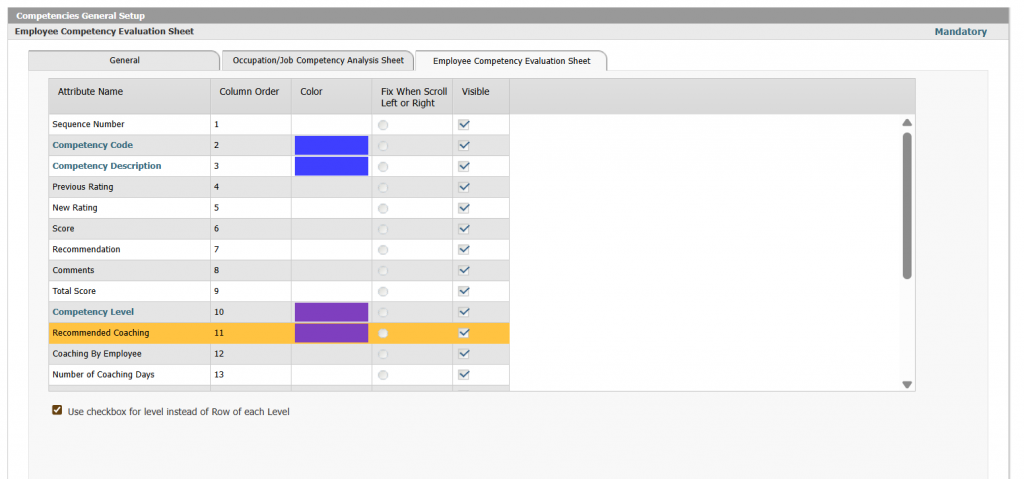This screenshot has width=1024, height=479.
Task: Click the Mandatory link
Action: pos(960,31)
